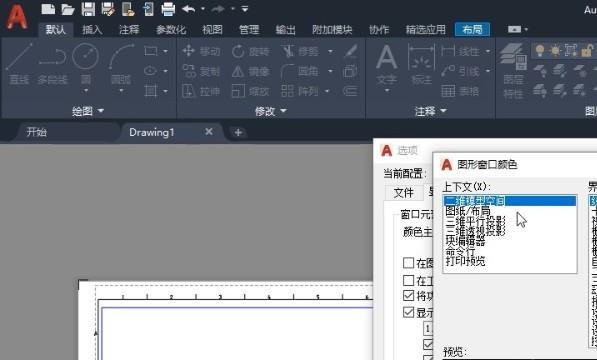Select the Trim (修剪) tool
597x360 pixels.
click(x=300, y=51)
